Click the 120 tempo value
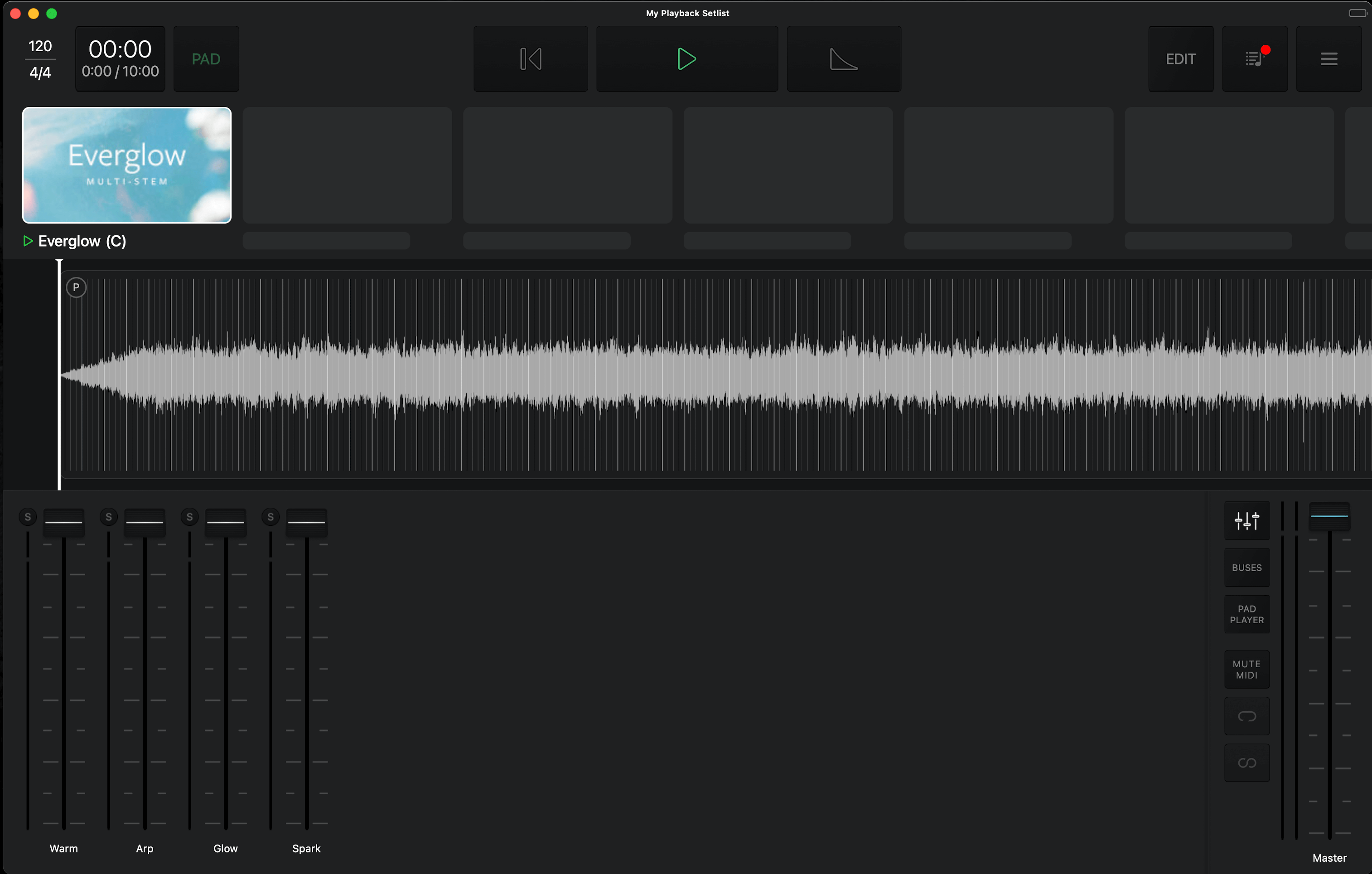The width and height of the screenshot is (1372, 874). 40,46
